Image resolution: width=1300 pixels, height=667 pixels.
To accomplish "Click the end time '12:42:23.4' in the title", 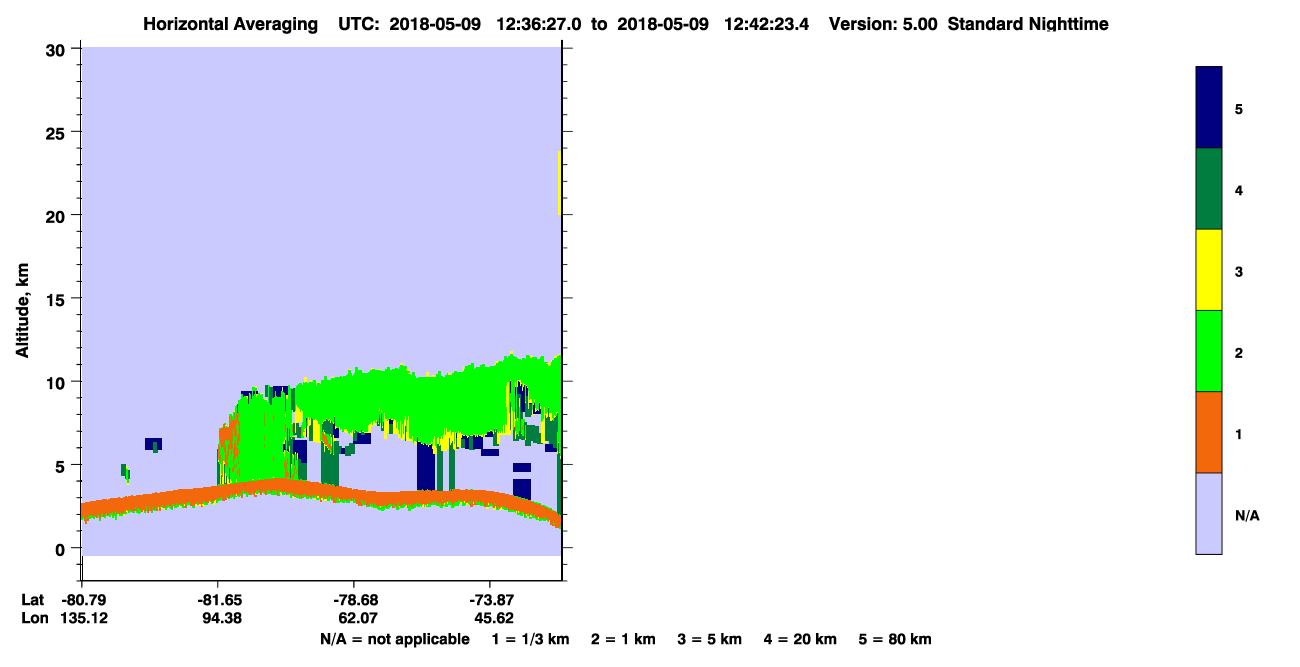I will point(768,24).
